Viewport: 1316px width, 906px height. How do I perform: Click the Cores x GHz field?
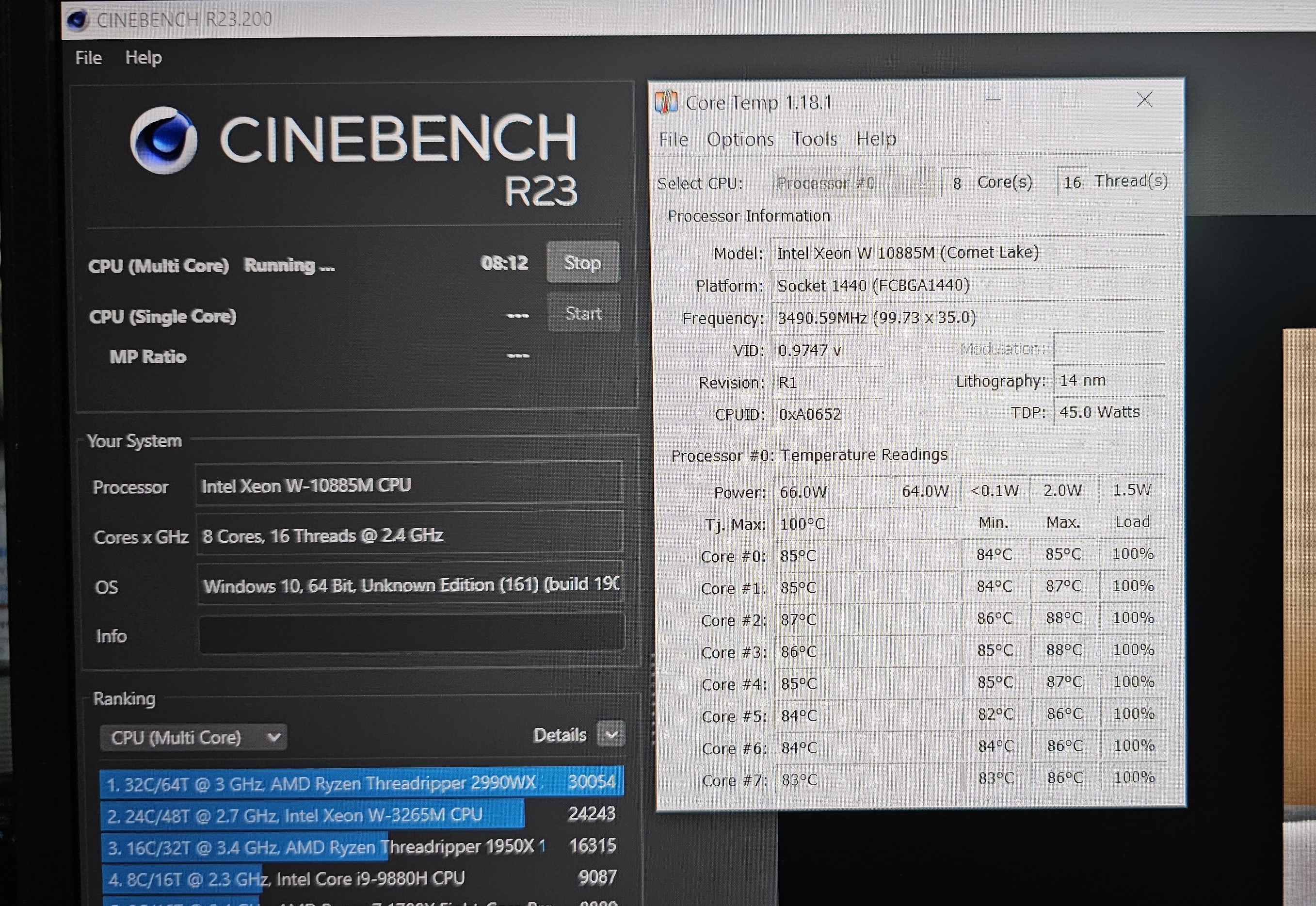tap(410, 533)
